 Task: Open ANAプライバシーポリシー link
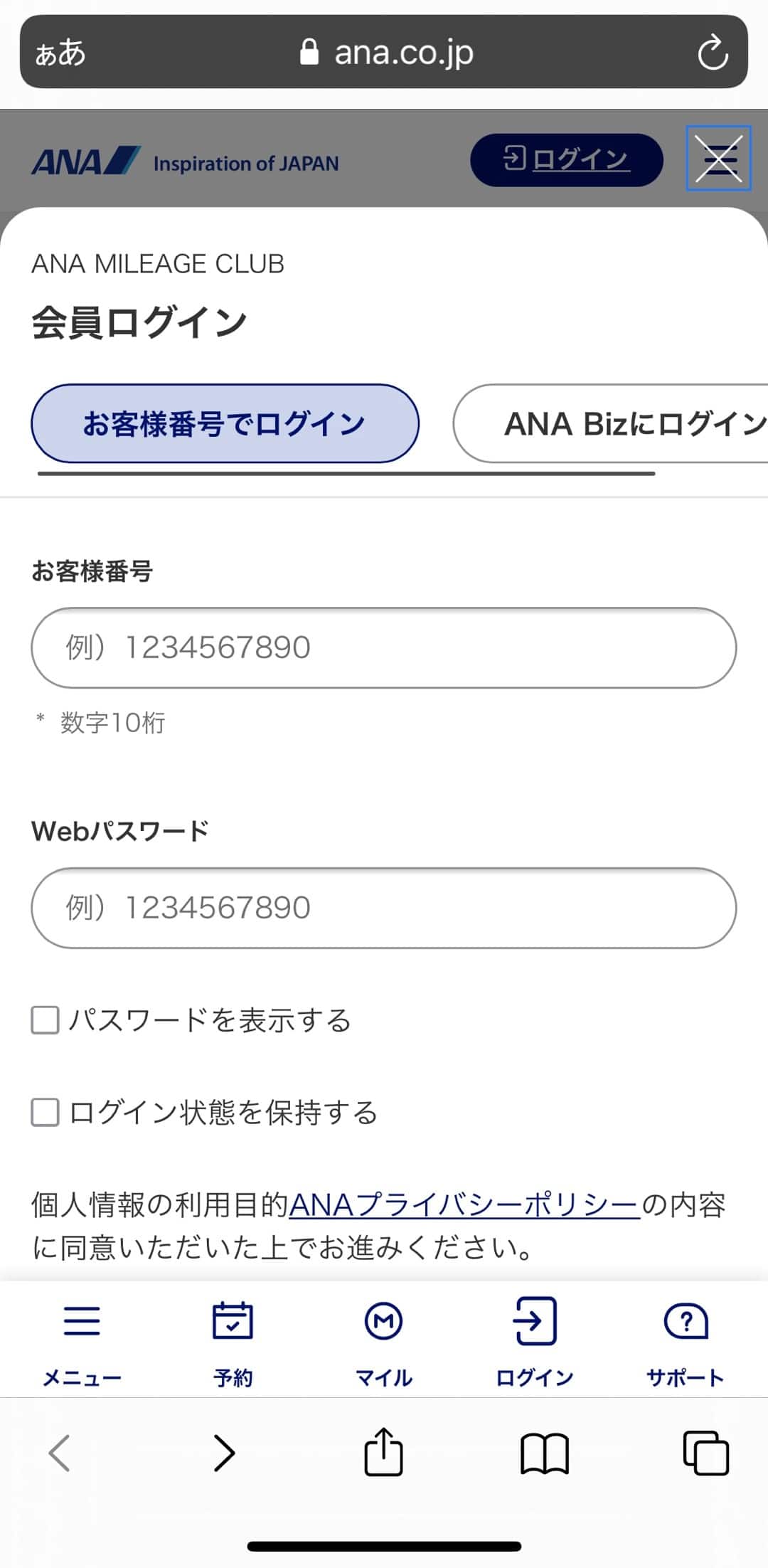(x=464, y=1204)
